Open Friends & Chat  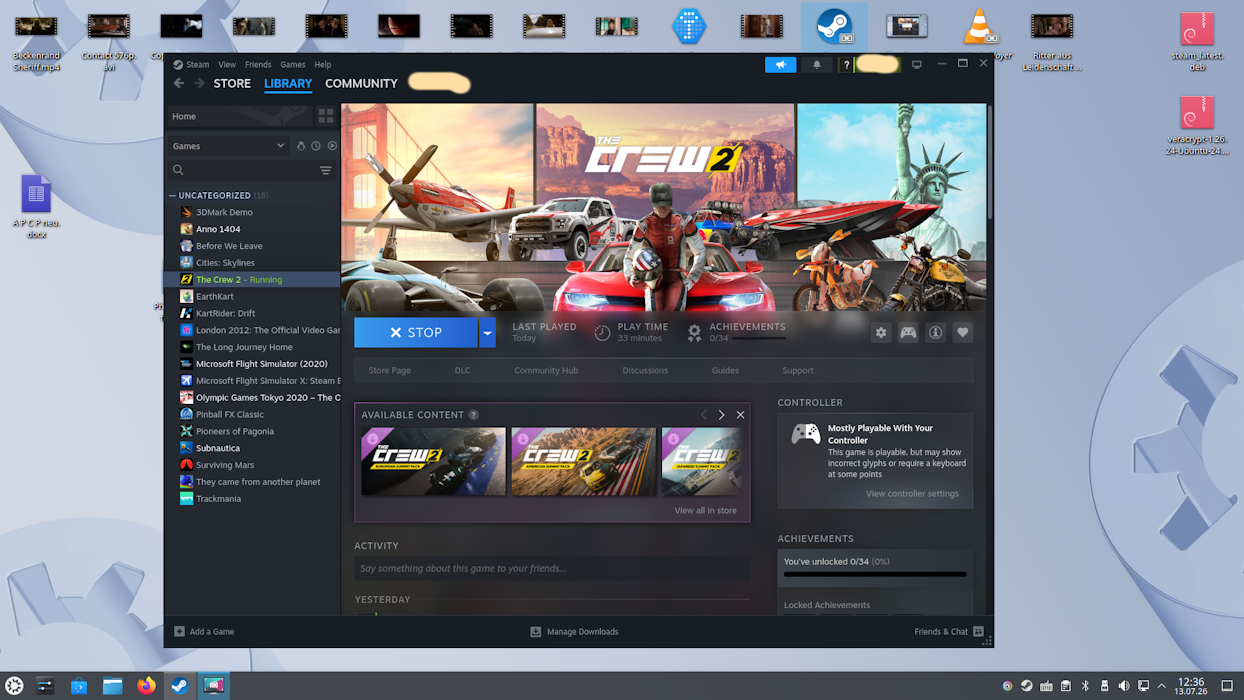click(x=949, y=632)
